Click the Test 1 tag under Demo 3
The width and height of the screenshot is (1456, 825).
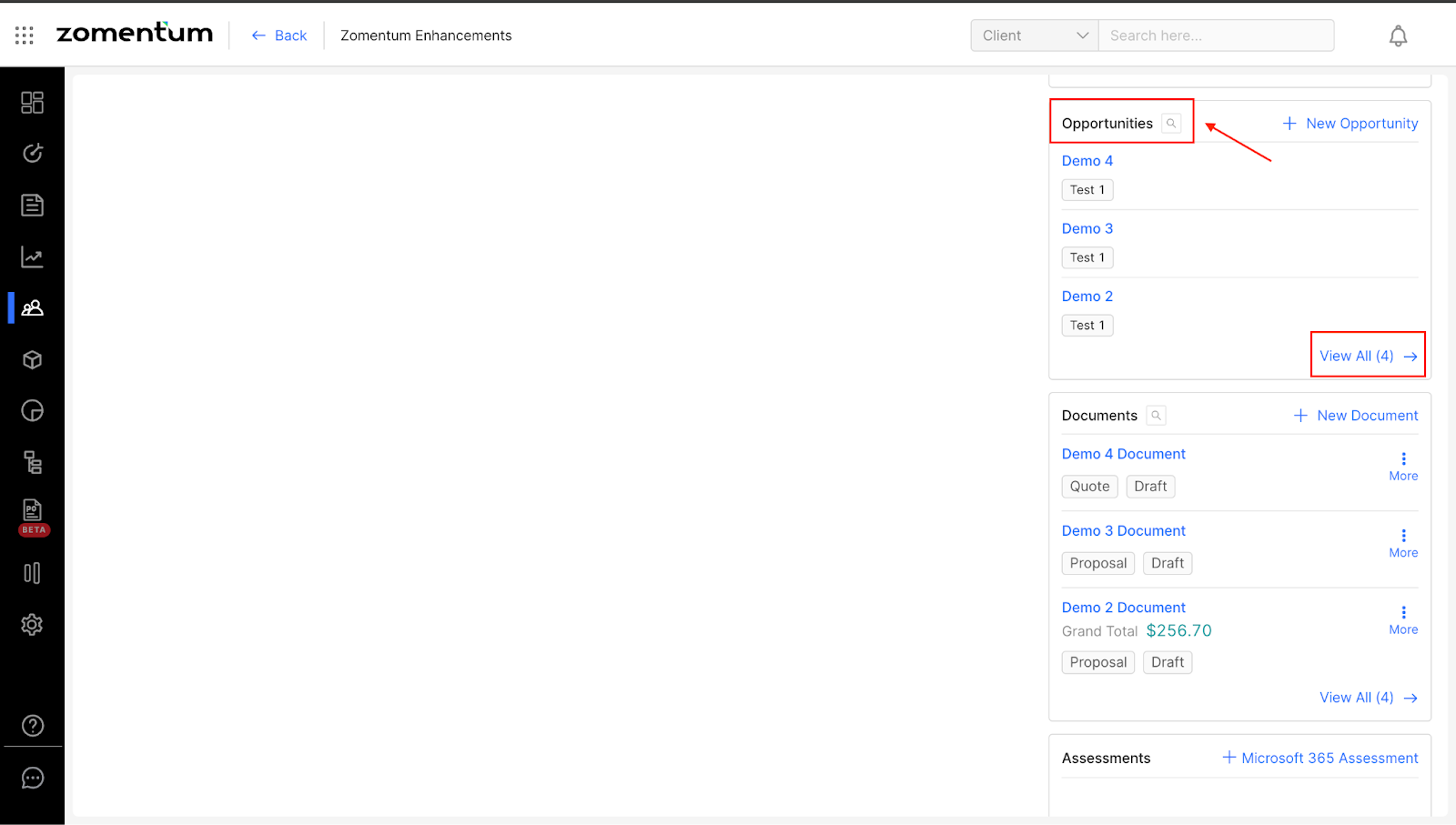click(1087, 257)
